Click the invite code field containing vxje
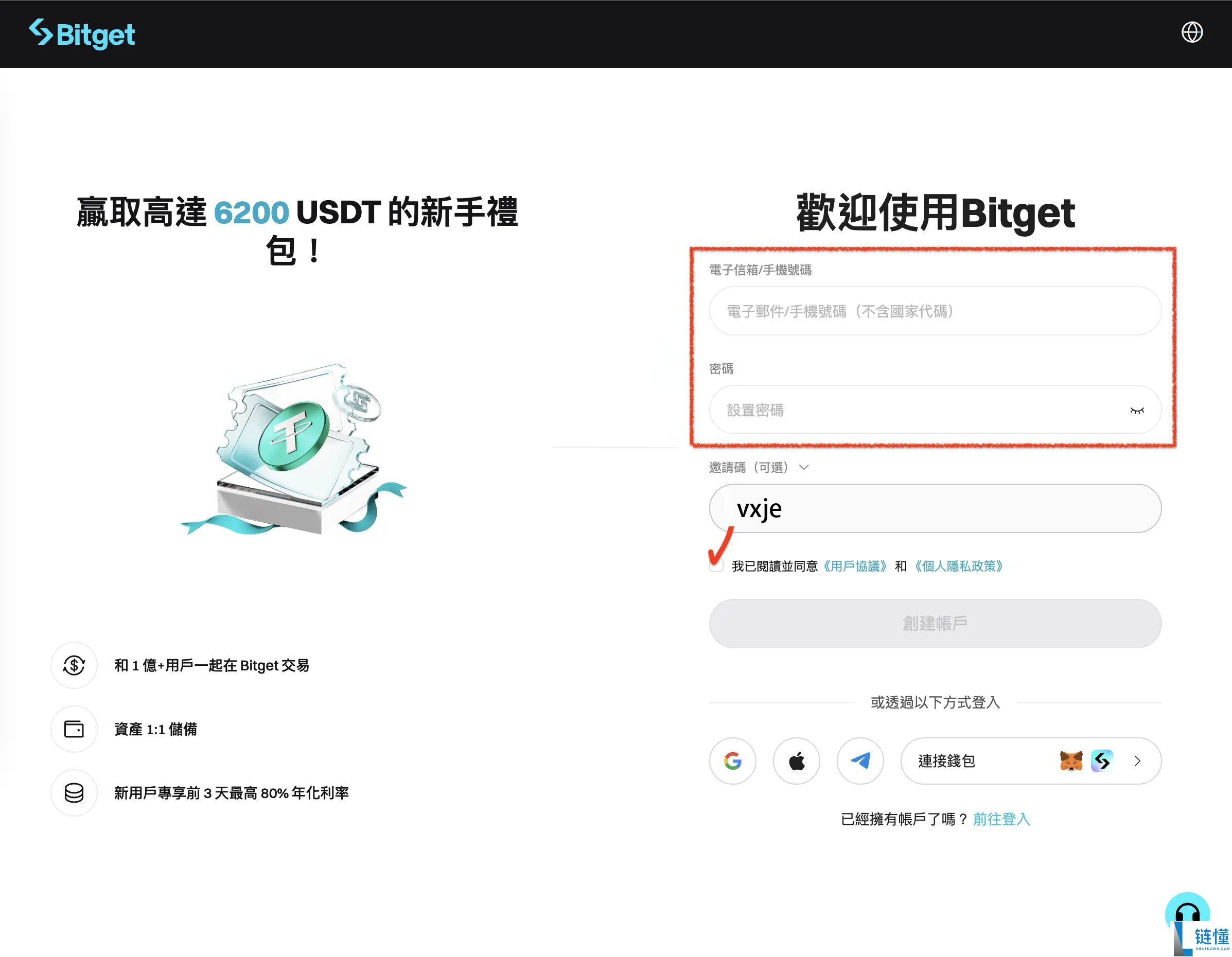This screenshot has height=957, width=1232. 935,508
